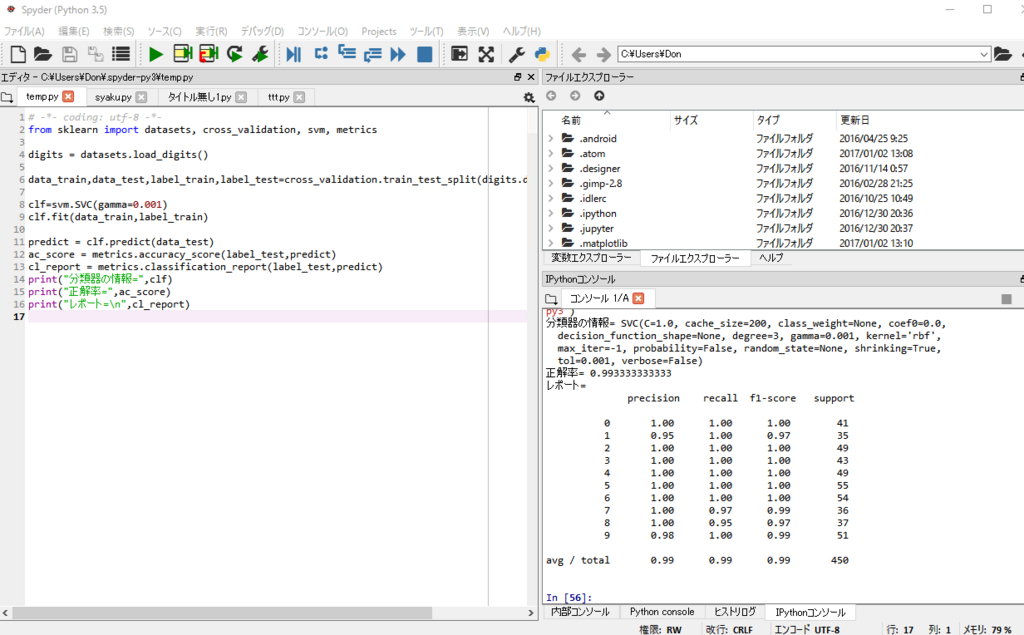Maximize the current pane
1024x635 pixels.
459,54
